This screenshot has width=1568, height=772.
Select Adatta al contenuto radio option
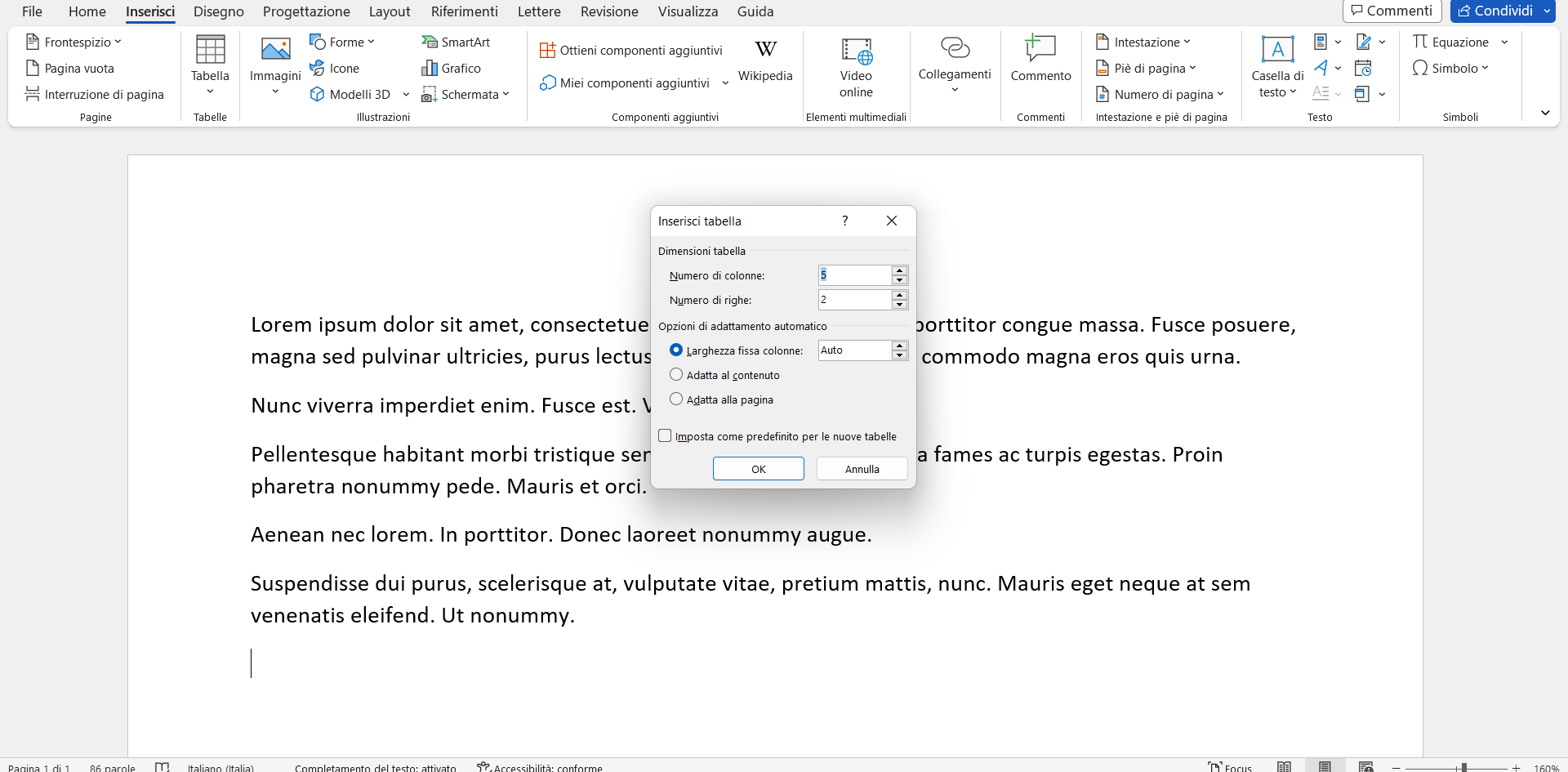(676, 375)
